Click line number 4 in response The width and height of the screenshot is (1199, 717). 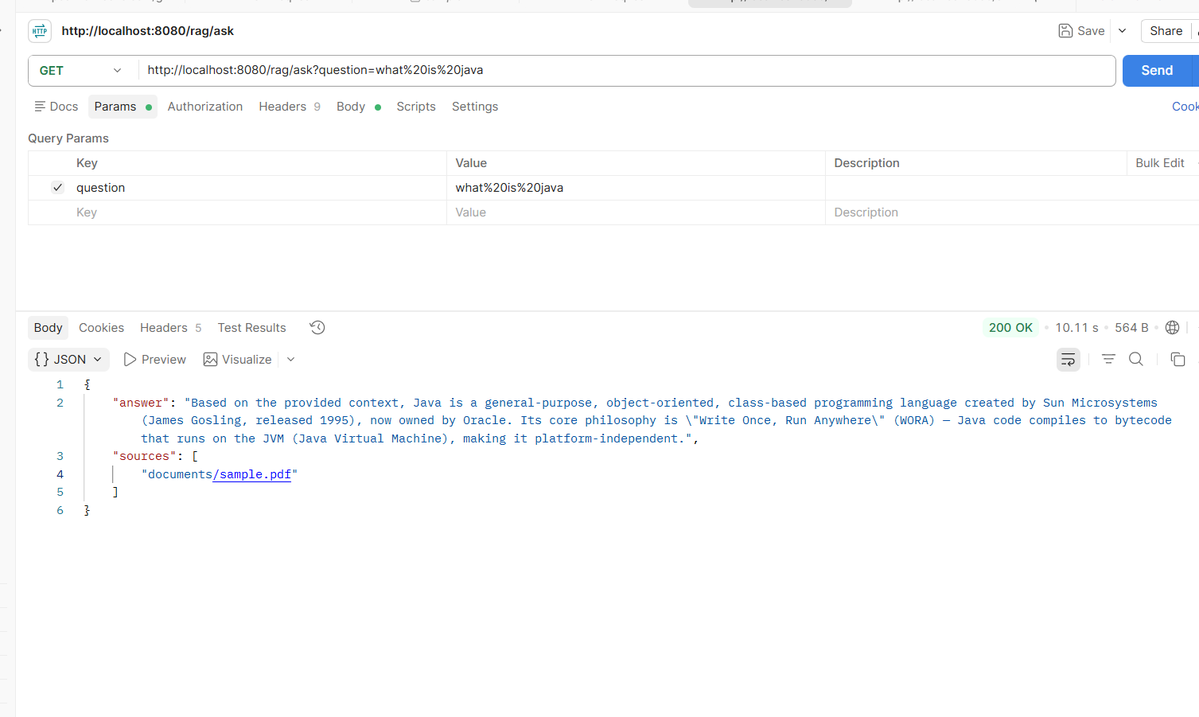(60, 475)
